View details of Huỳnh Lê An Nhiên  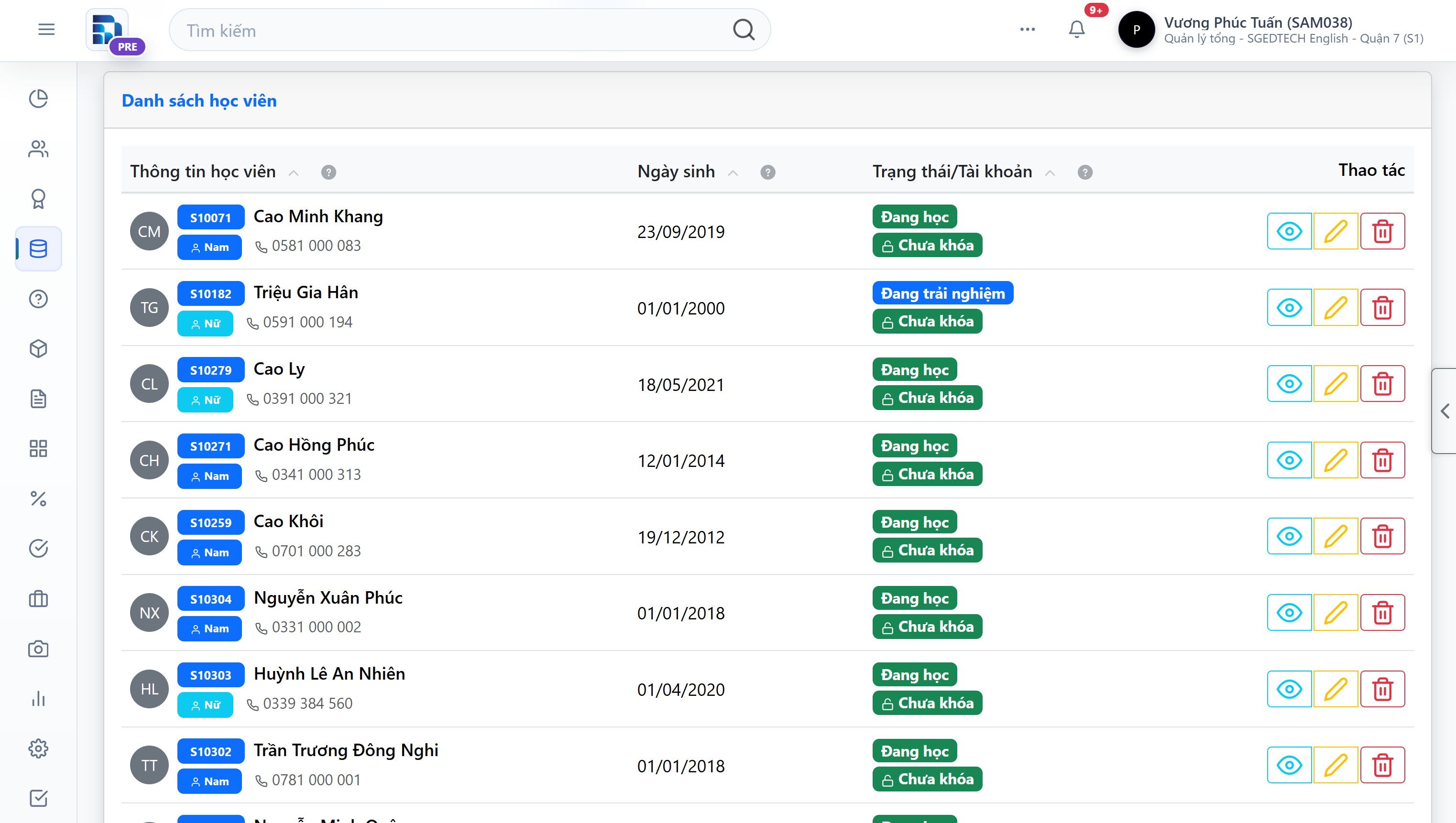[1289, 689]
